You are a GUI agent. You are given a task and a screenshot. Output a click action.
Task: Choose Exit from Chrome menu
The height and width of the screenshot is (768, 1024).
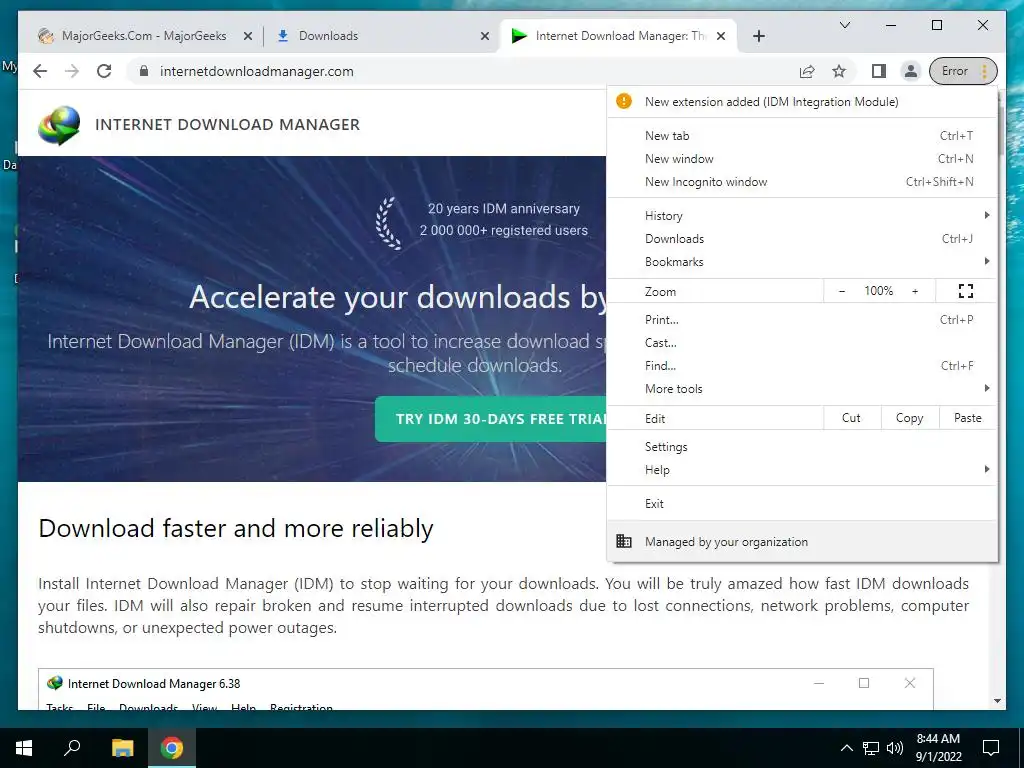click(801, 504)
